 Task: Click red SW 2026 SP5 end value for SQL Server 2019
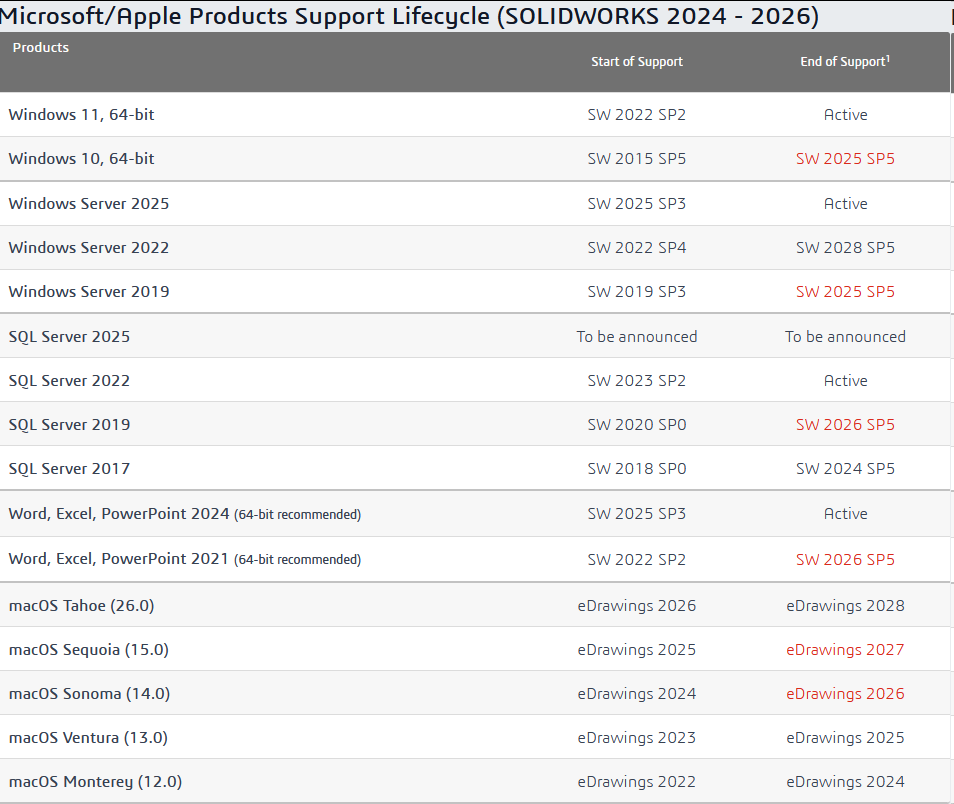click(x=845, y=424)
